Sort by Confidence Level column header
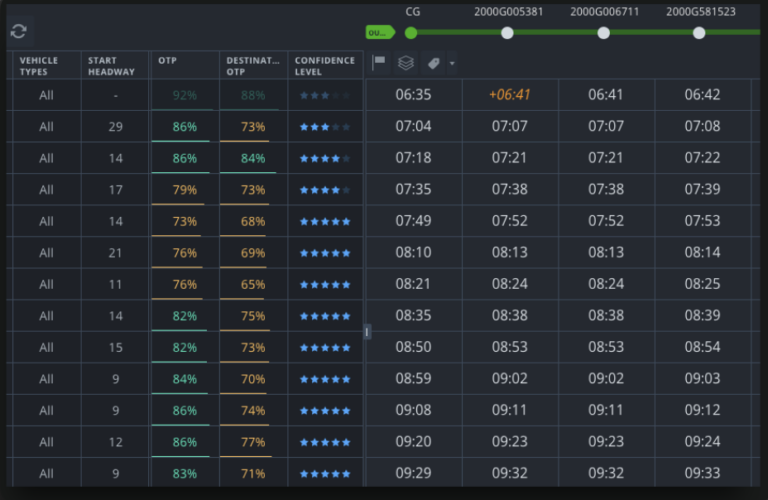The image size is (768, 500). coord(325,65)
